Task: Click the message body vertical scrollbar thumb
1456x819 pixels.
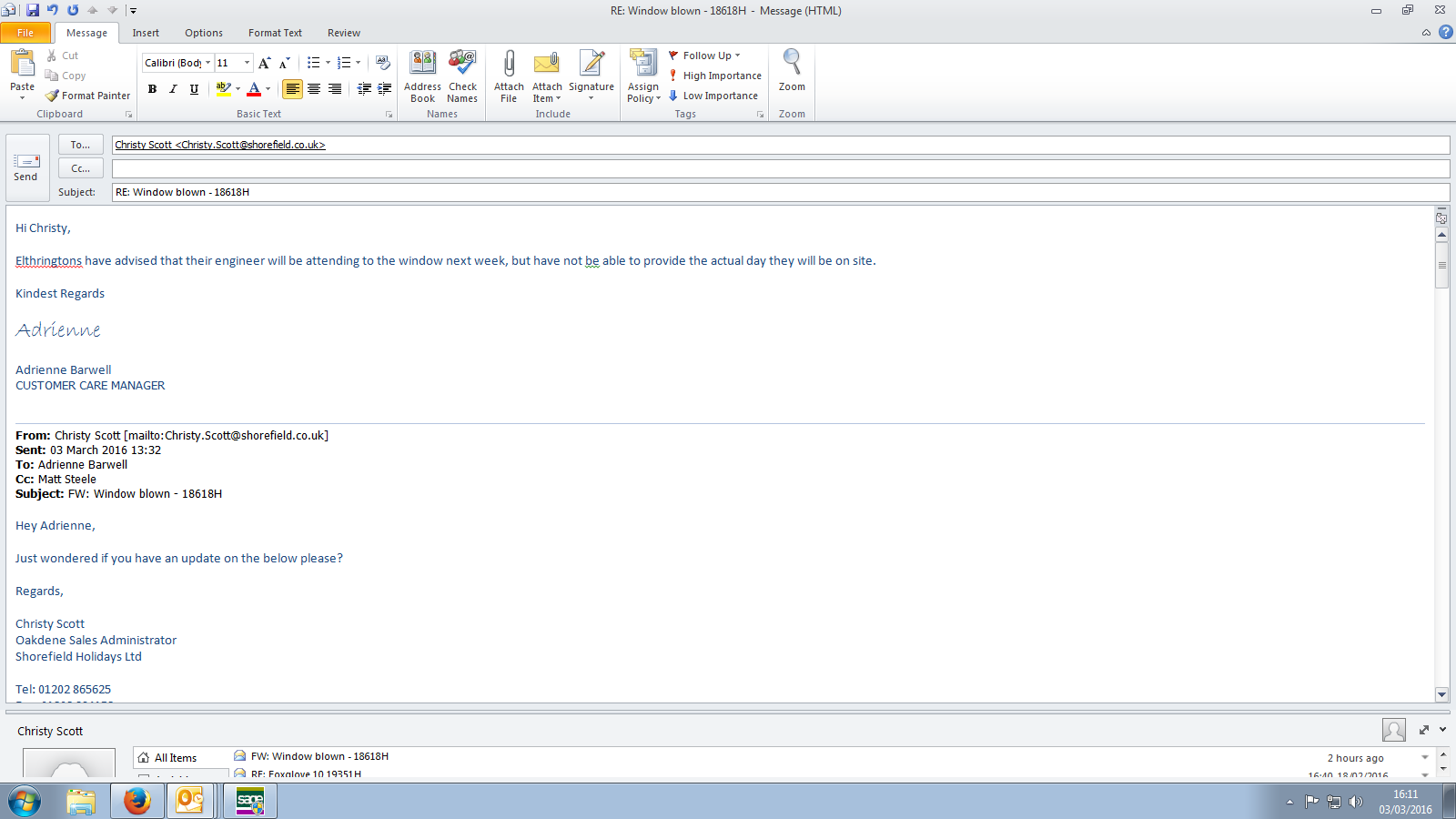Action: [x=1441, y=265]
